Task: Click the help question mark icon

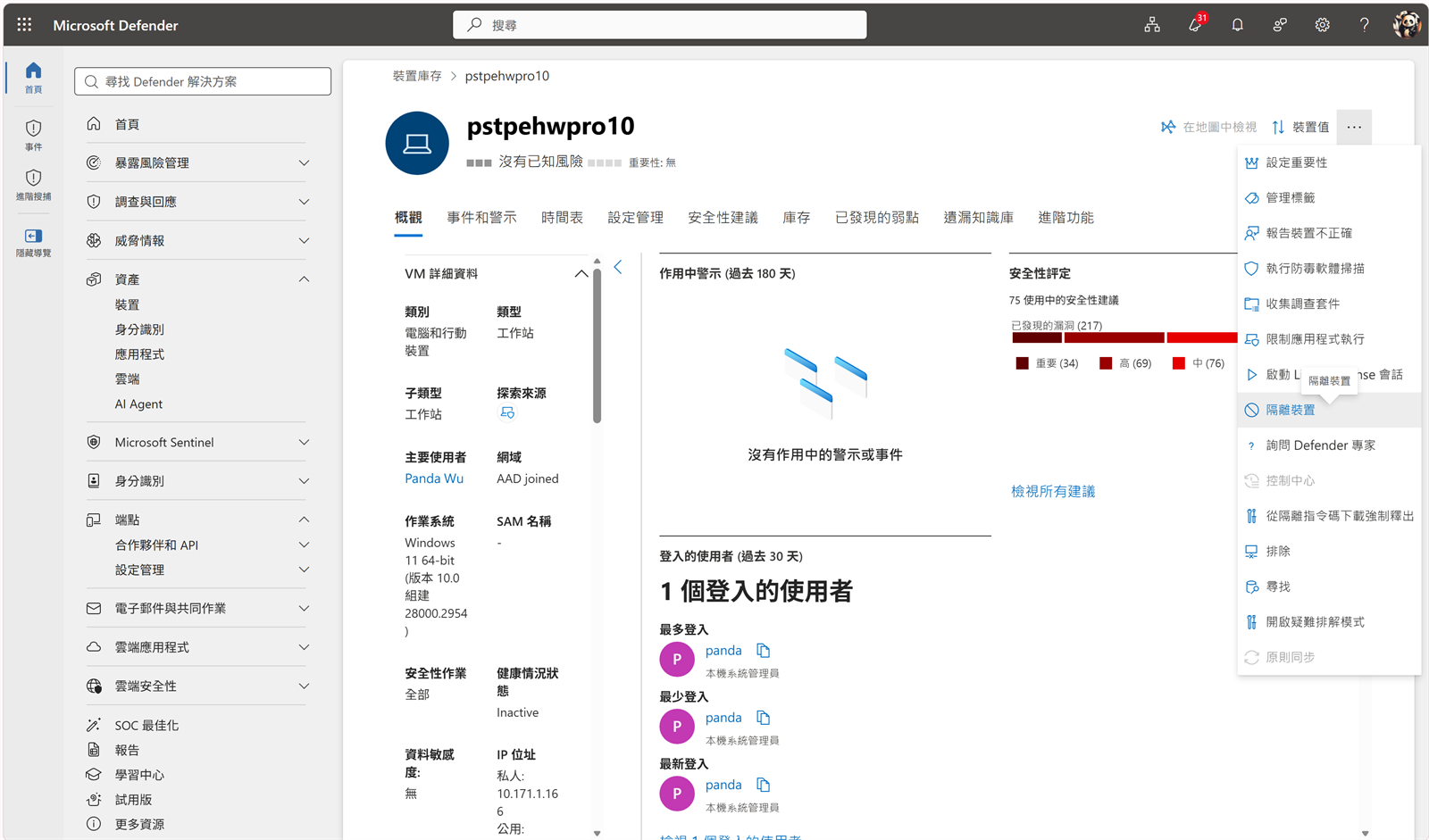Action: click(x=1364, y=25)
